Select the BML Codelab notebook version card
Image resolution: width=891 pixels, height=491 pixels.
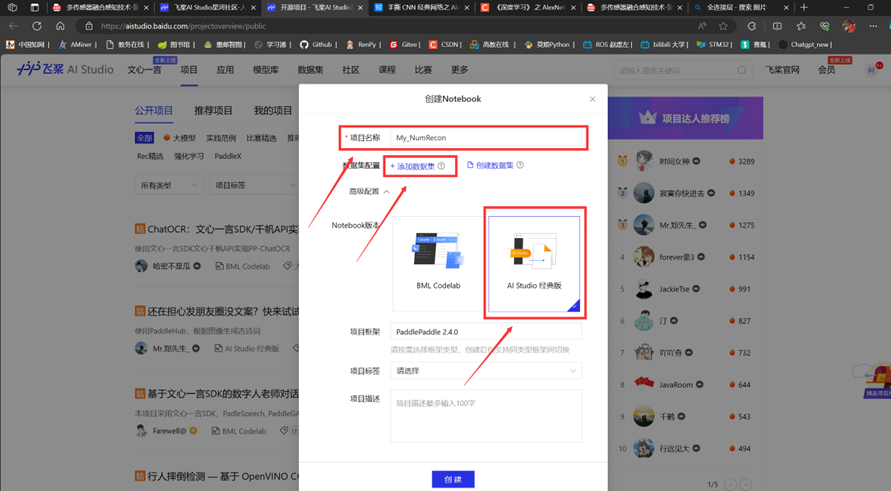tap(438, 264)
